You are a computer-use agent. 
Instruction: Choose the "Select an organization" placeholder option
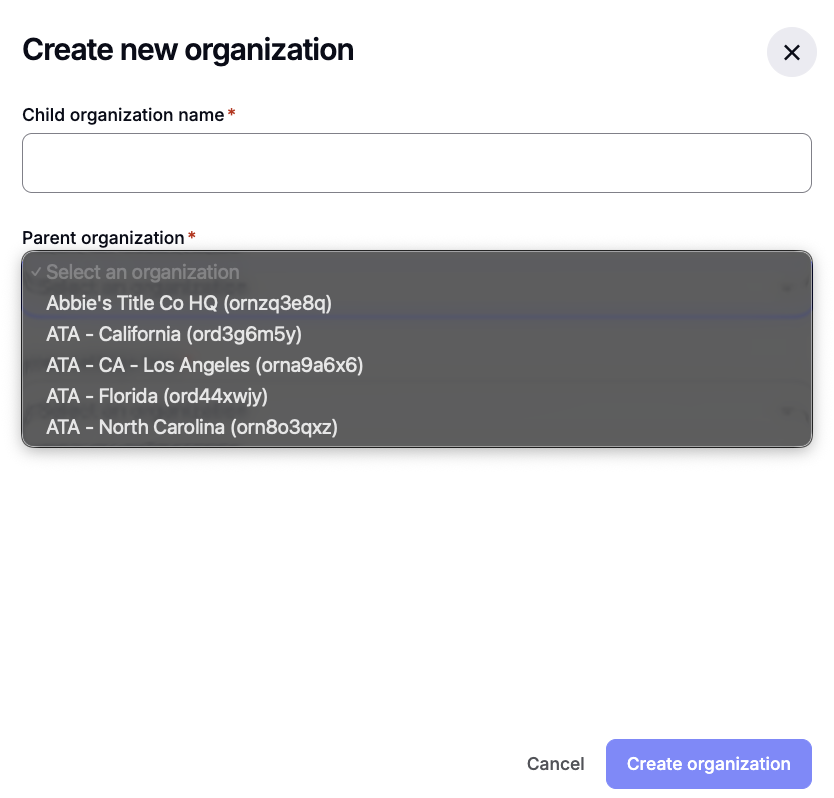142,271
